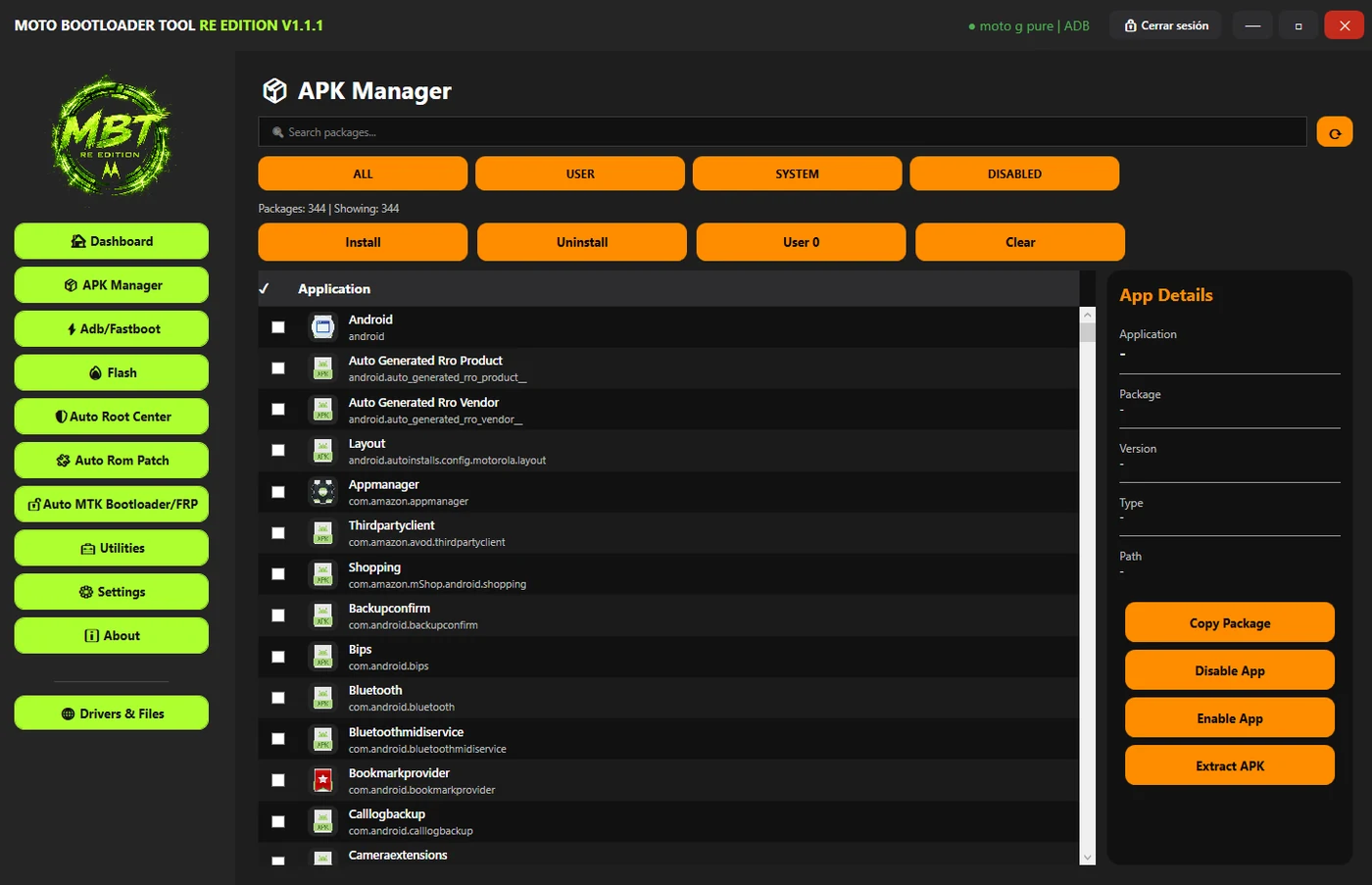
Task: Focus the Search packages field
Action: pyautogui.click(x=782, y=132)
